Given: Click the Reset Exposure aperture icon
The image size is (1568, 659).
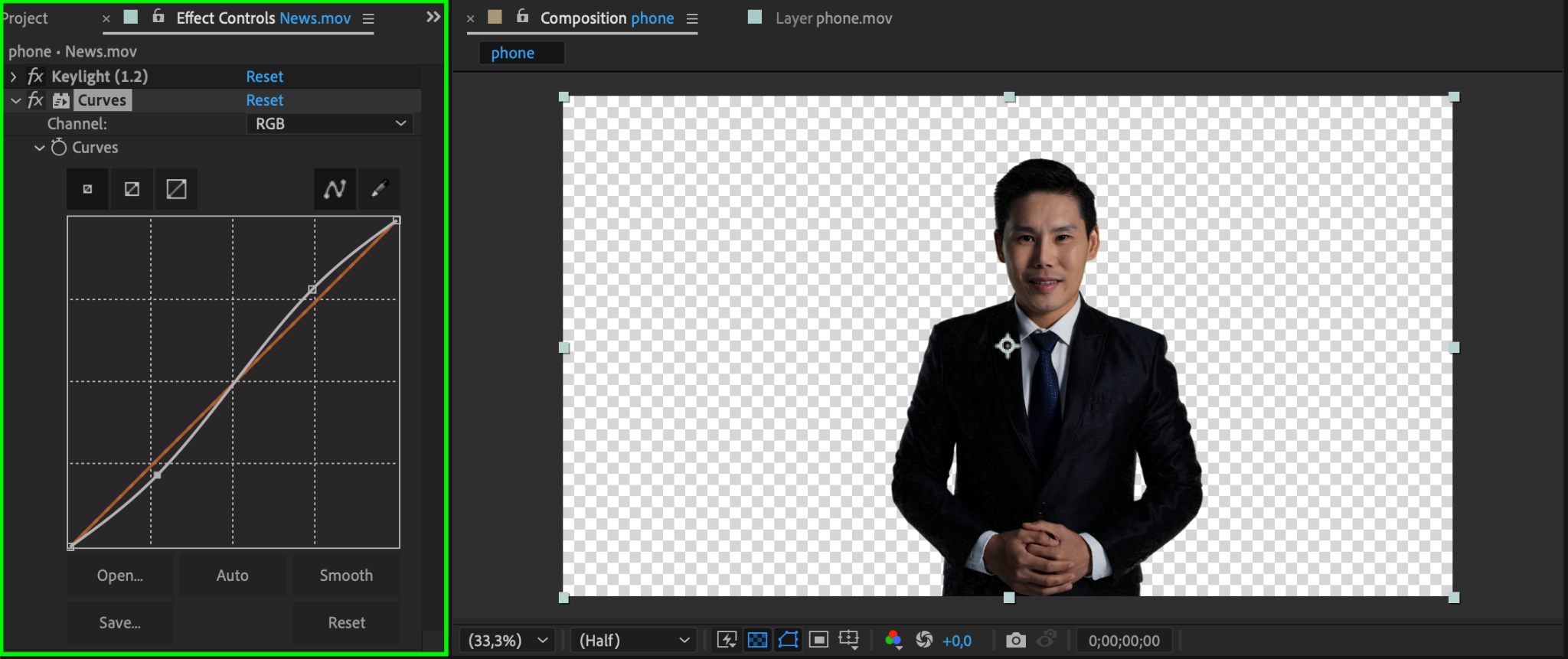Looking at the screenshot, I should coord(924,640).
